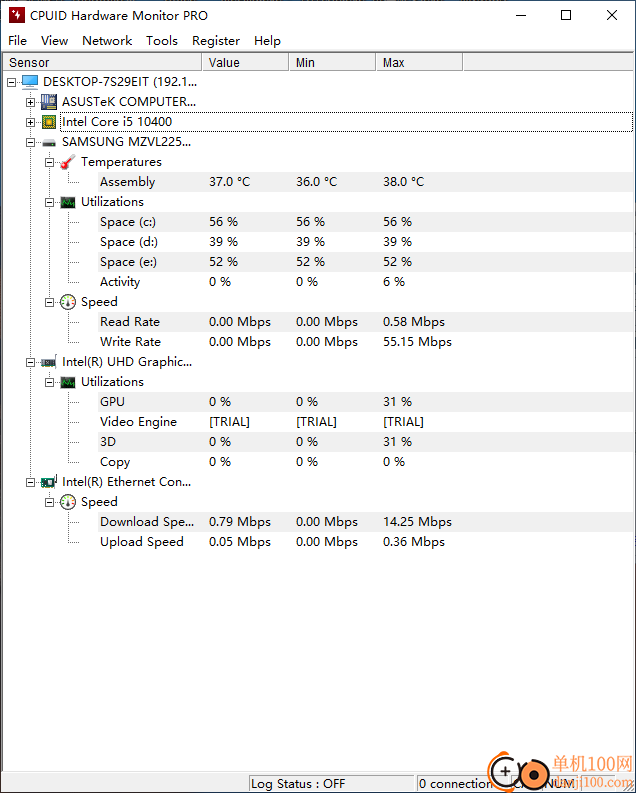
Task: Click the 55.15 Mbps max write value
Action: (417, 342)
